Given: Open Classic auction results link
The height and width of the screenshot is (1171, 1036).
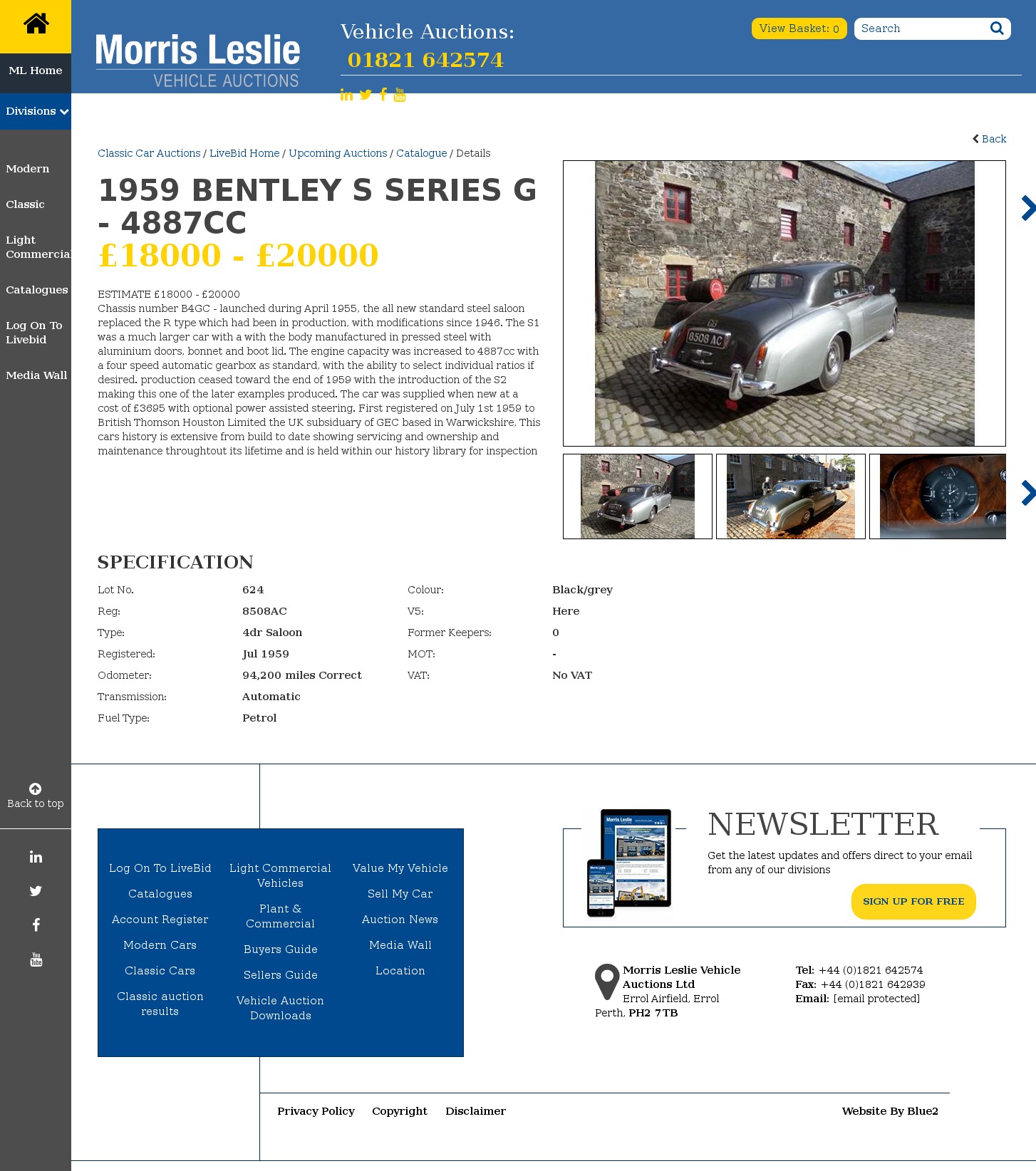Looking at the screenshot, I should tap(160, 1004).
